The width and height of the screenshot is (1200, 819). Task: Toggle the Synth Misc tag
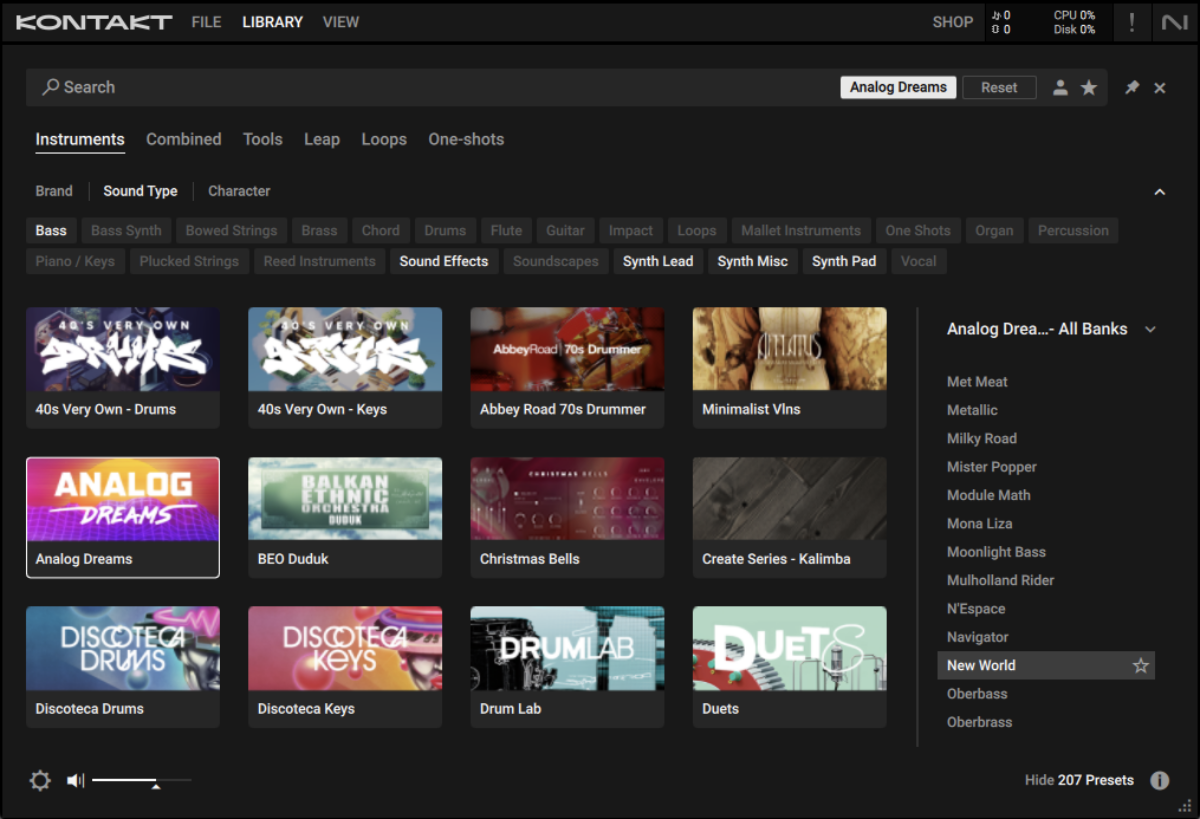pos(752,261)
